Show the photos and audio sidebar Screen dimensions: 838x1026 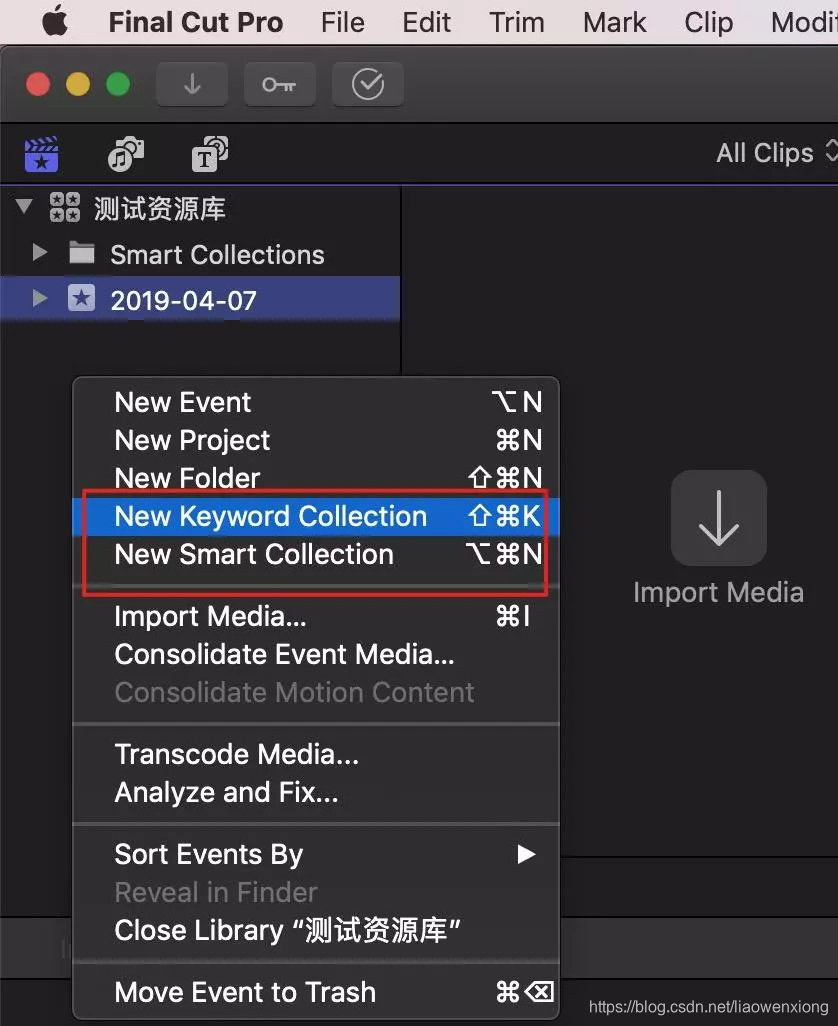click(126, 154)
